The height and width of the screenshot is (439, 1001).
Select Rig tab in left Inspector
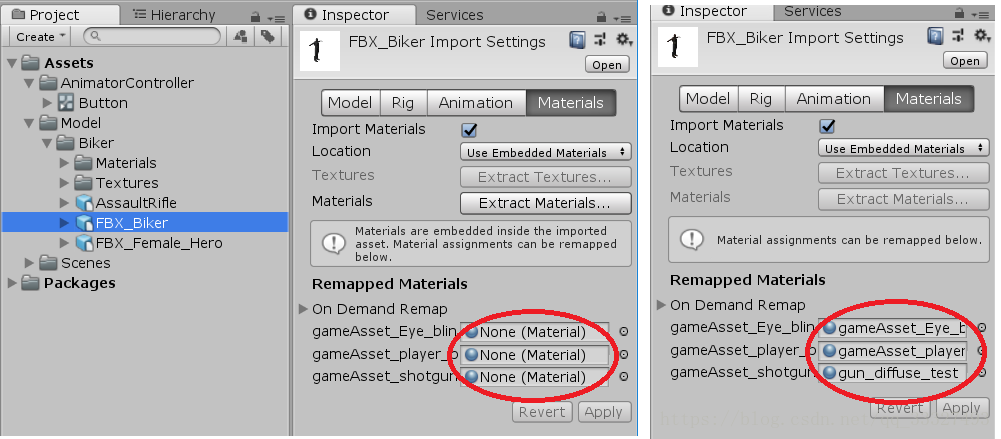(x=403, y=103)
